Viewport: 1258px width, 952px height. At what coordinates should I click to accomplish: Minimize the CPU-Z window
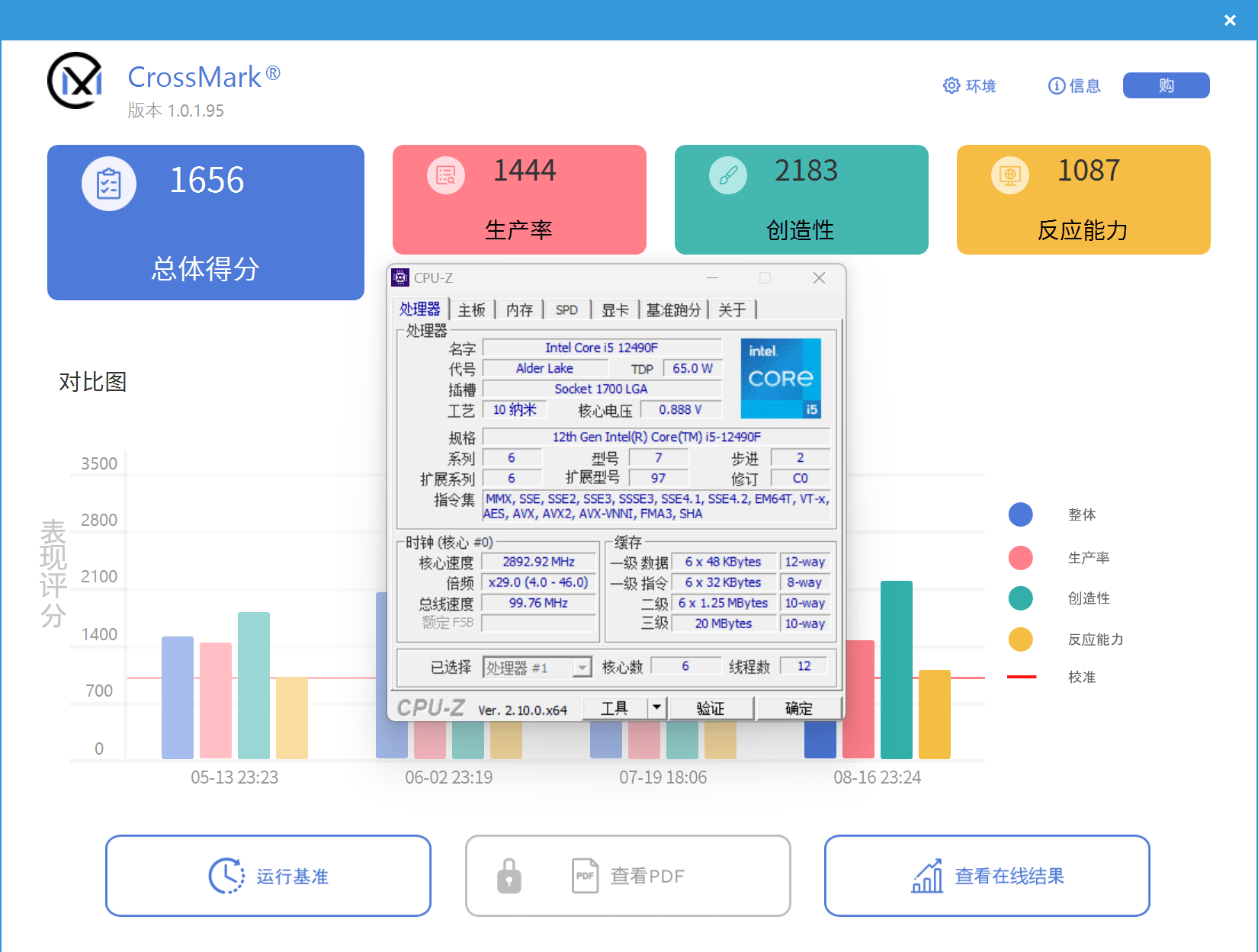point(712,277)
